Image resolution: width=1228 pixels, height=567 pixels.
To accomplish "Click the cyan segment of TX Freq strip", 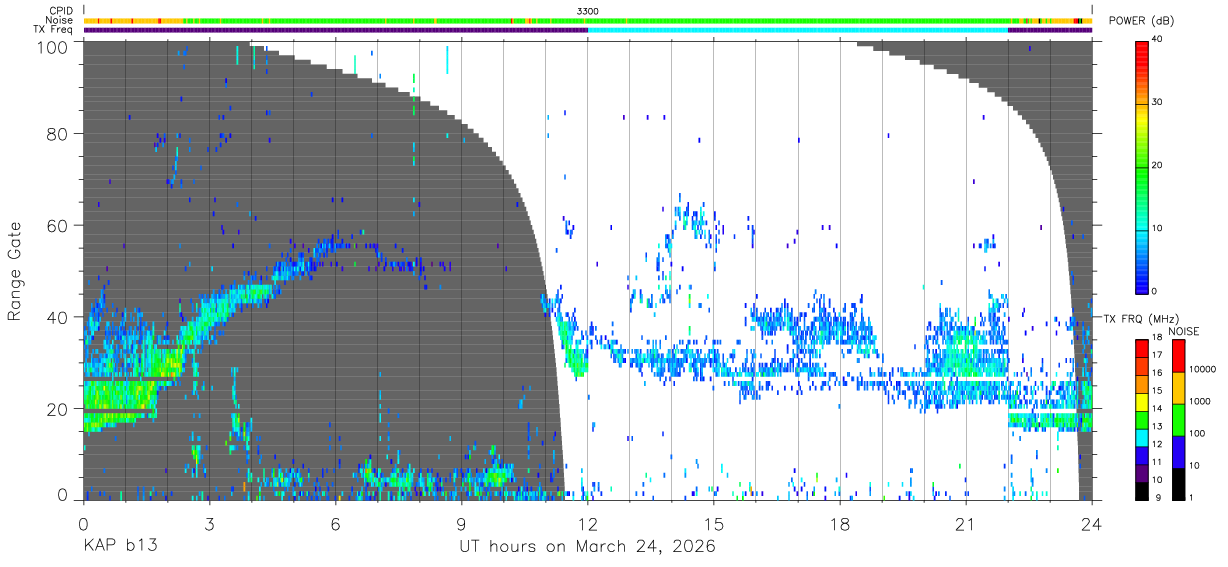I will (x=798, y=30).
